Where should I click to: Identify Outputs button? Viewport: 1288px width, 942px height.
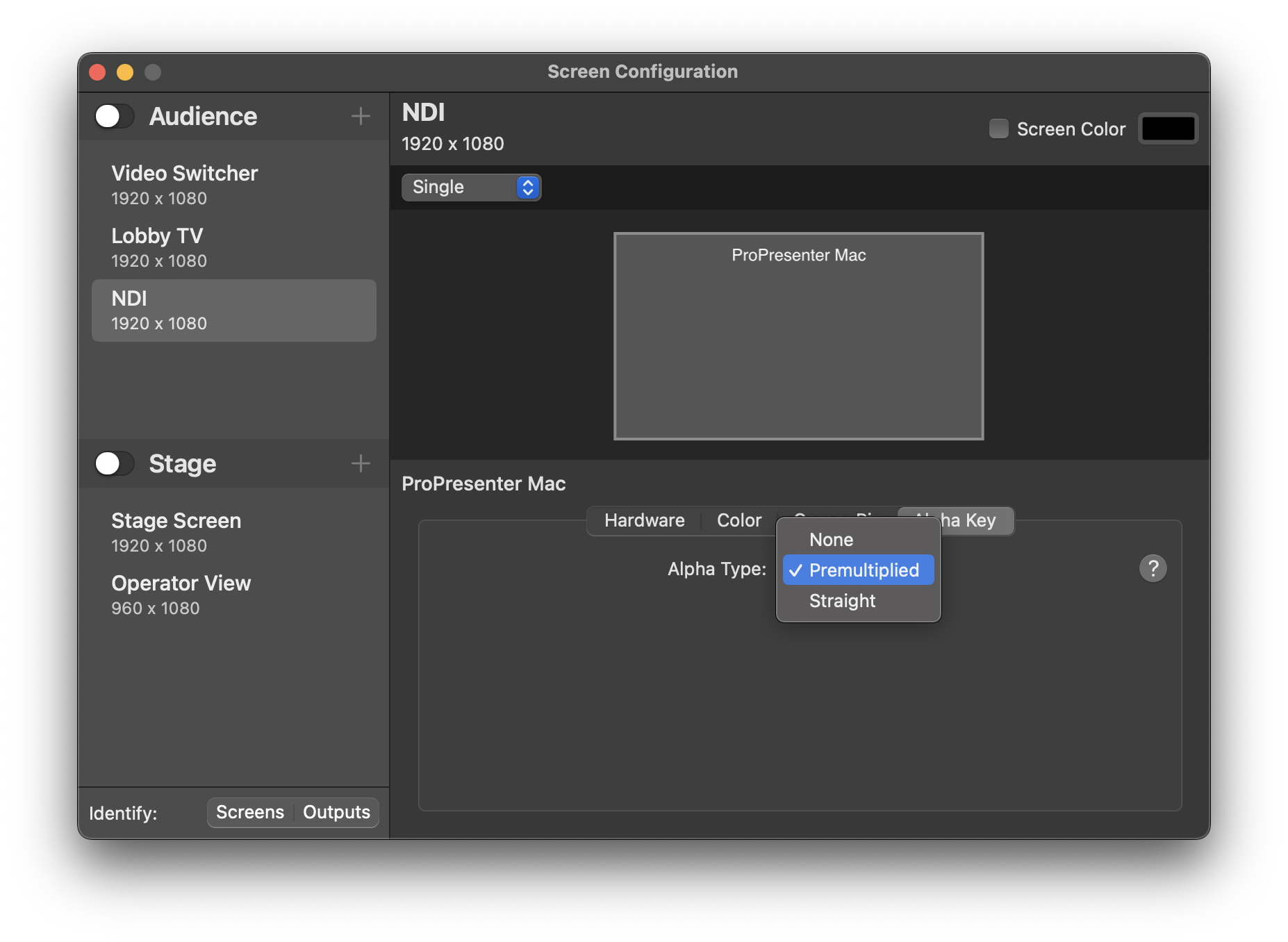336,812
